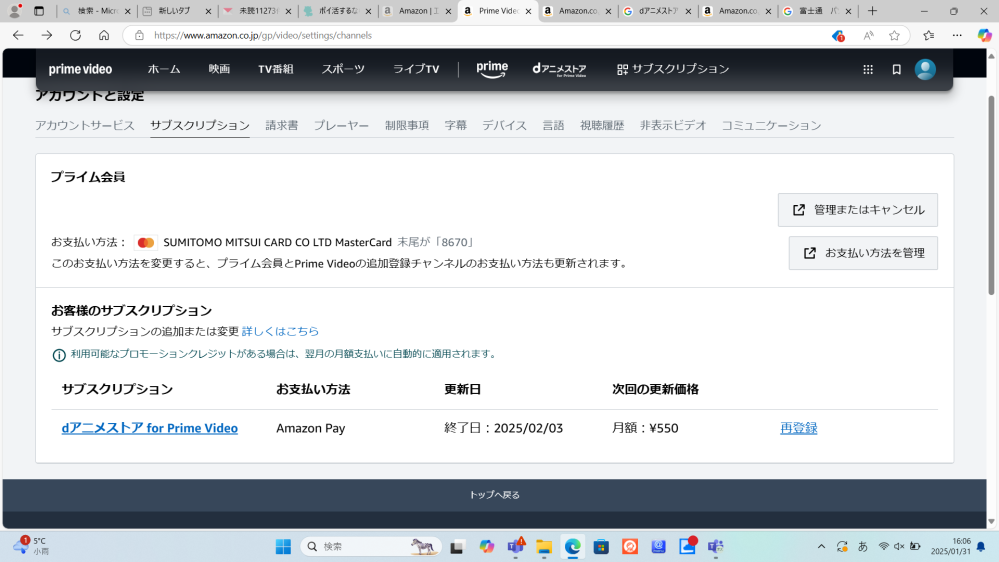Show hidden system tray icons
This screenshot has height=562, width=999.
[821, 547]
